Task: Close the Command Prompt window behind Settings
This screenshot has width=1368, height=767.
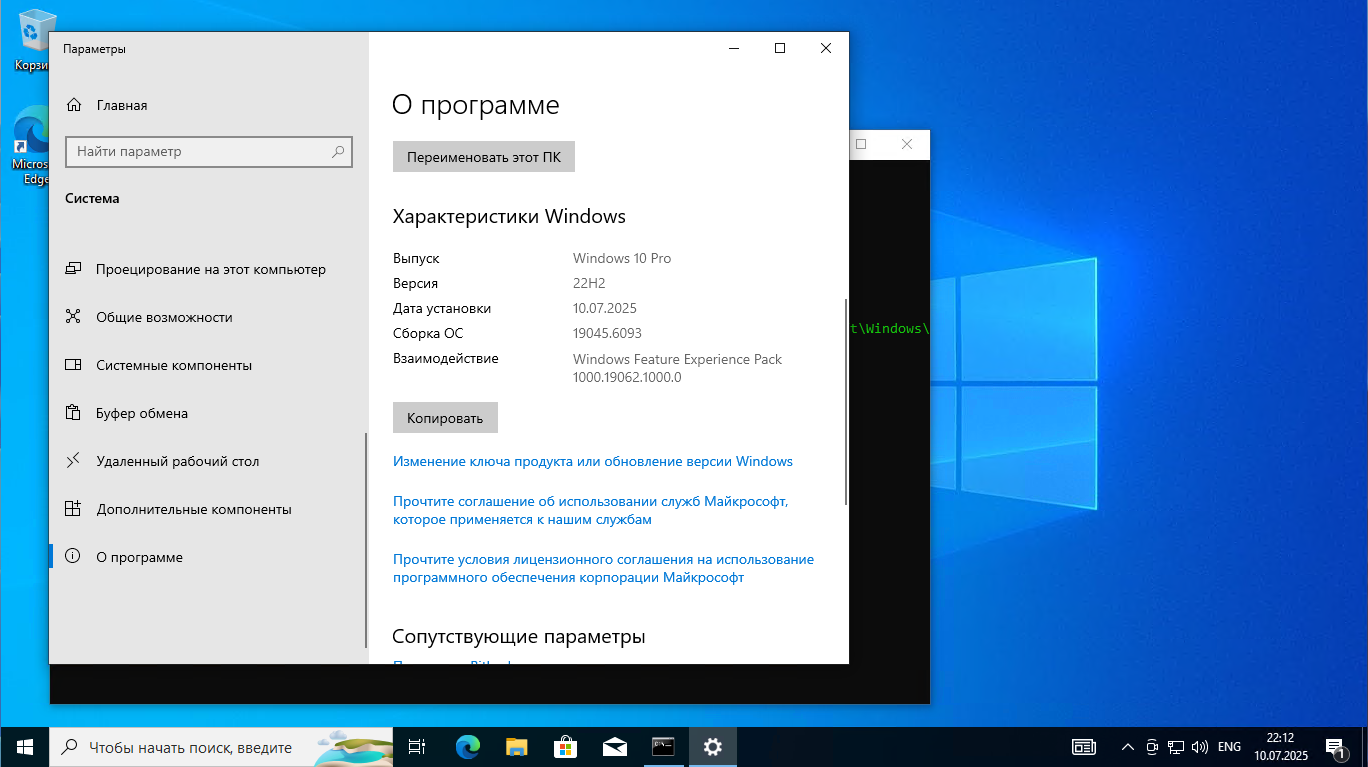Action: [x=907, y=144]
